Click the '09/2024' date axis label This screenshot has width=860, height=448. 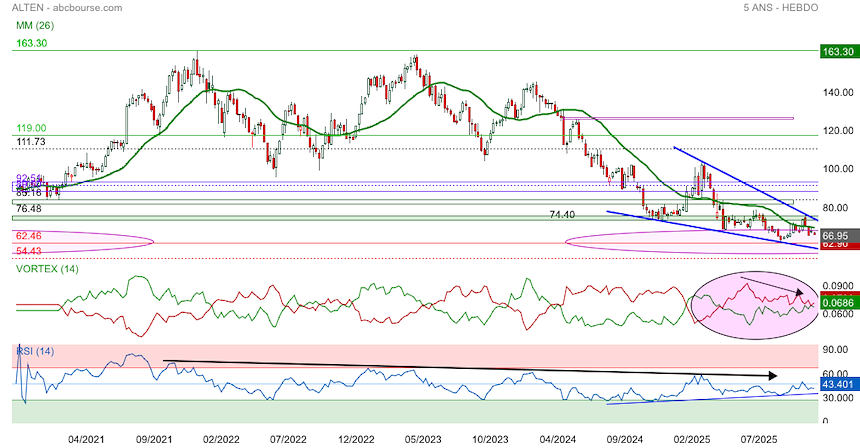[x=625, y=440]
